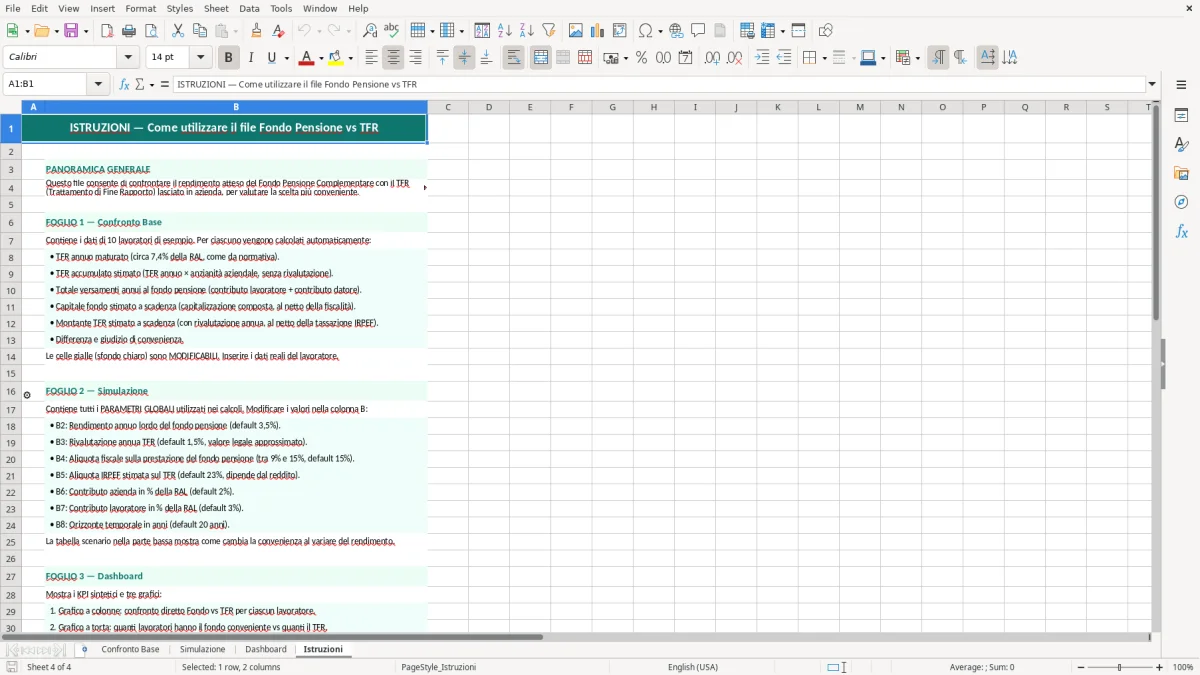Toggle the AutoFilter funnel icon
The width and height of the screenshot is (1200, 675).
[548, 31]
